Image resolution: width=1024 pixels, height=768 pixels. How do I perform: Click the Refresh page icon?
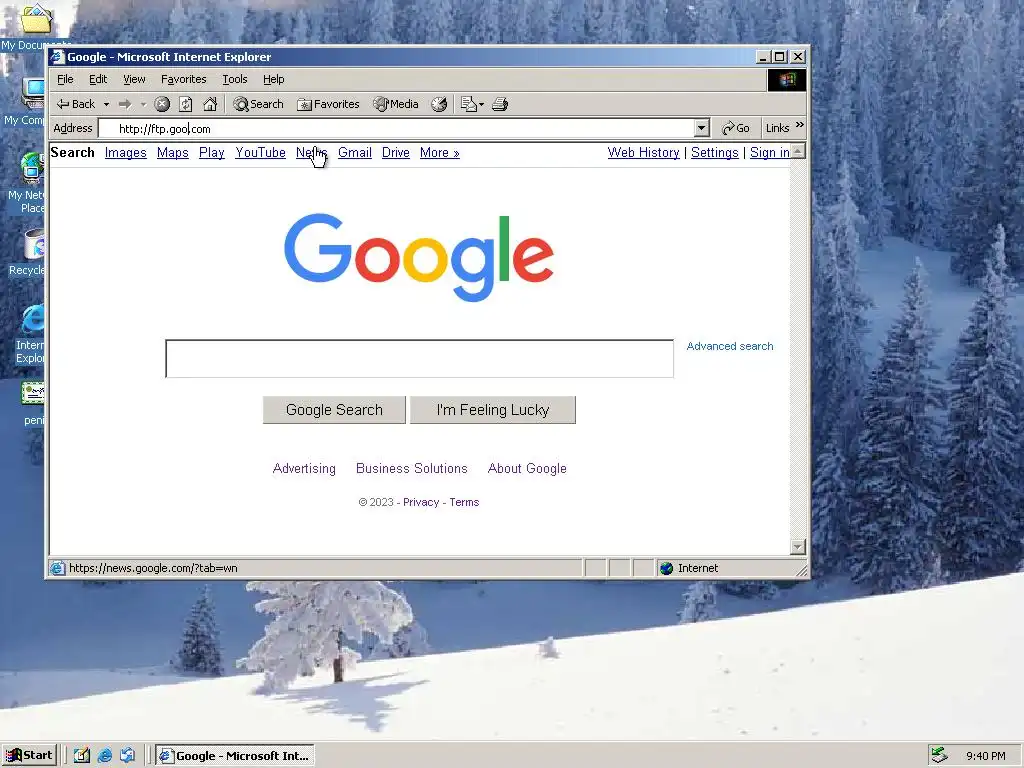point(186,104)
